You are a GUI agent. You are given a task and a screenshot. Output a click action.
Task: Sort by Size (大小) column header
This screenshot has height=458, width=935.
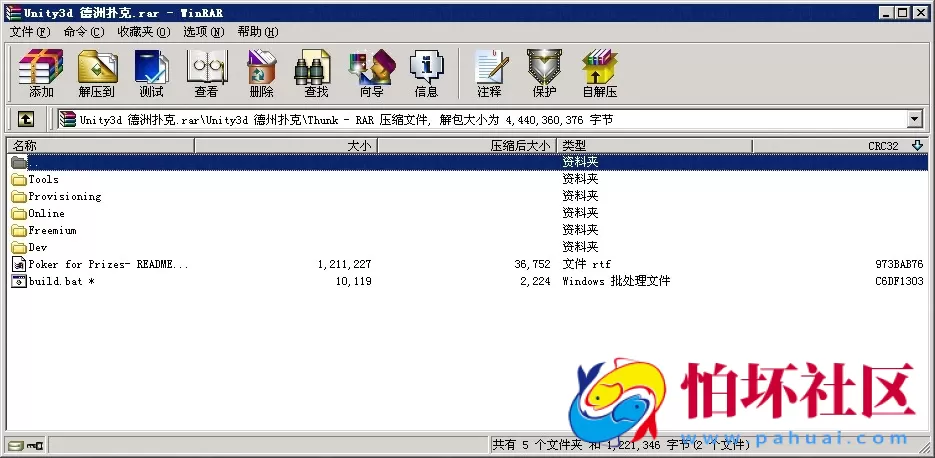pos(286,146)
